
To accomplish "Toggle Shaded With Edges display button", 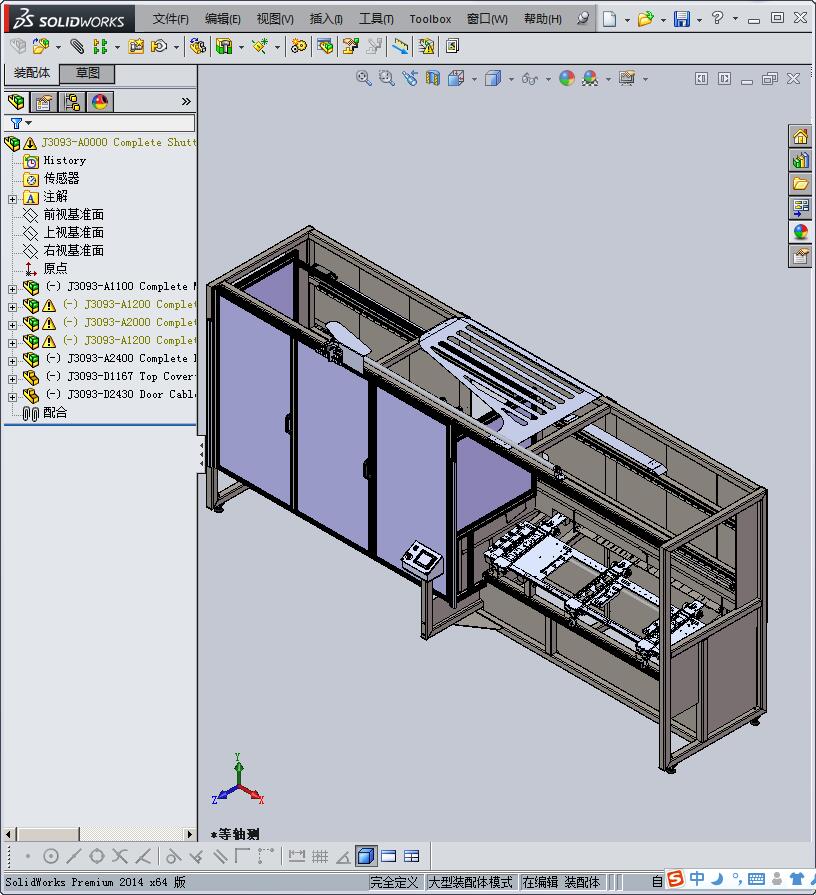I will 365,856.
